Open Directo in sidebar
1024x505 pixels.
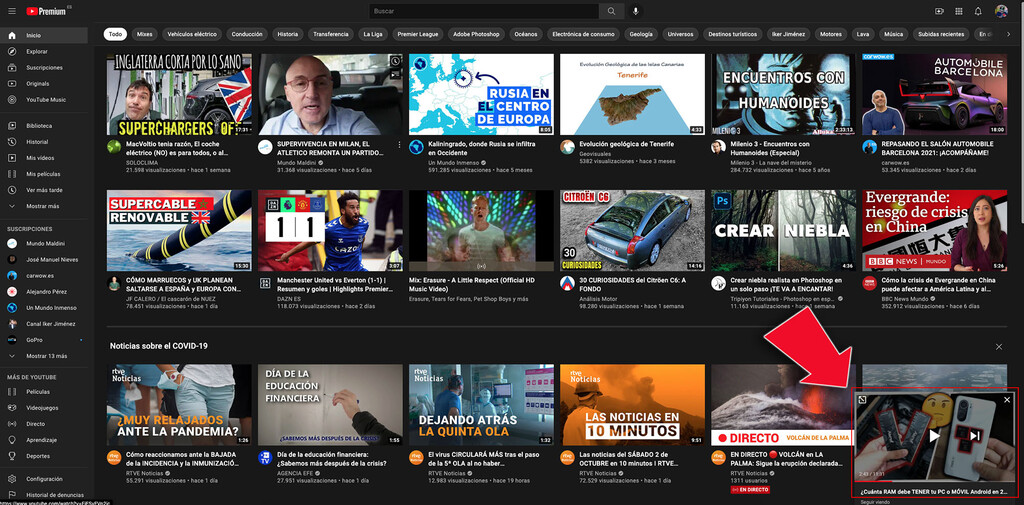44,424
